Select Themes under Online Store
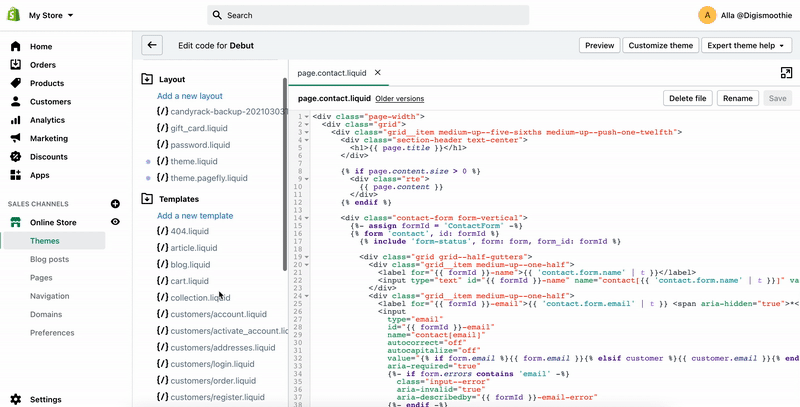 (45, 241)
